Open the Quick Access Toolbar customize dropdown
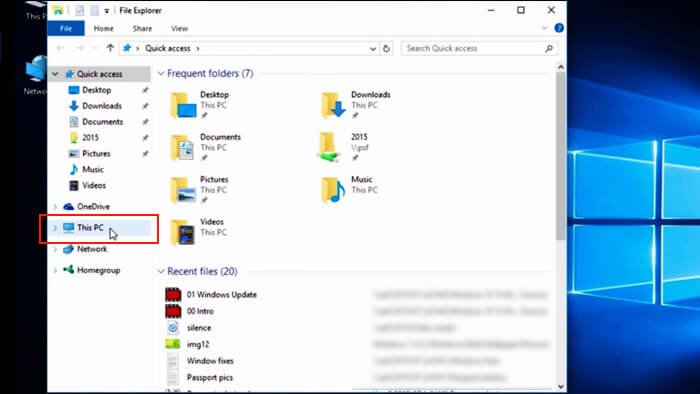This screenshot has height=394, width=700. [x=107, y=11]
